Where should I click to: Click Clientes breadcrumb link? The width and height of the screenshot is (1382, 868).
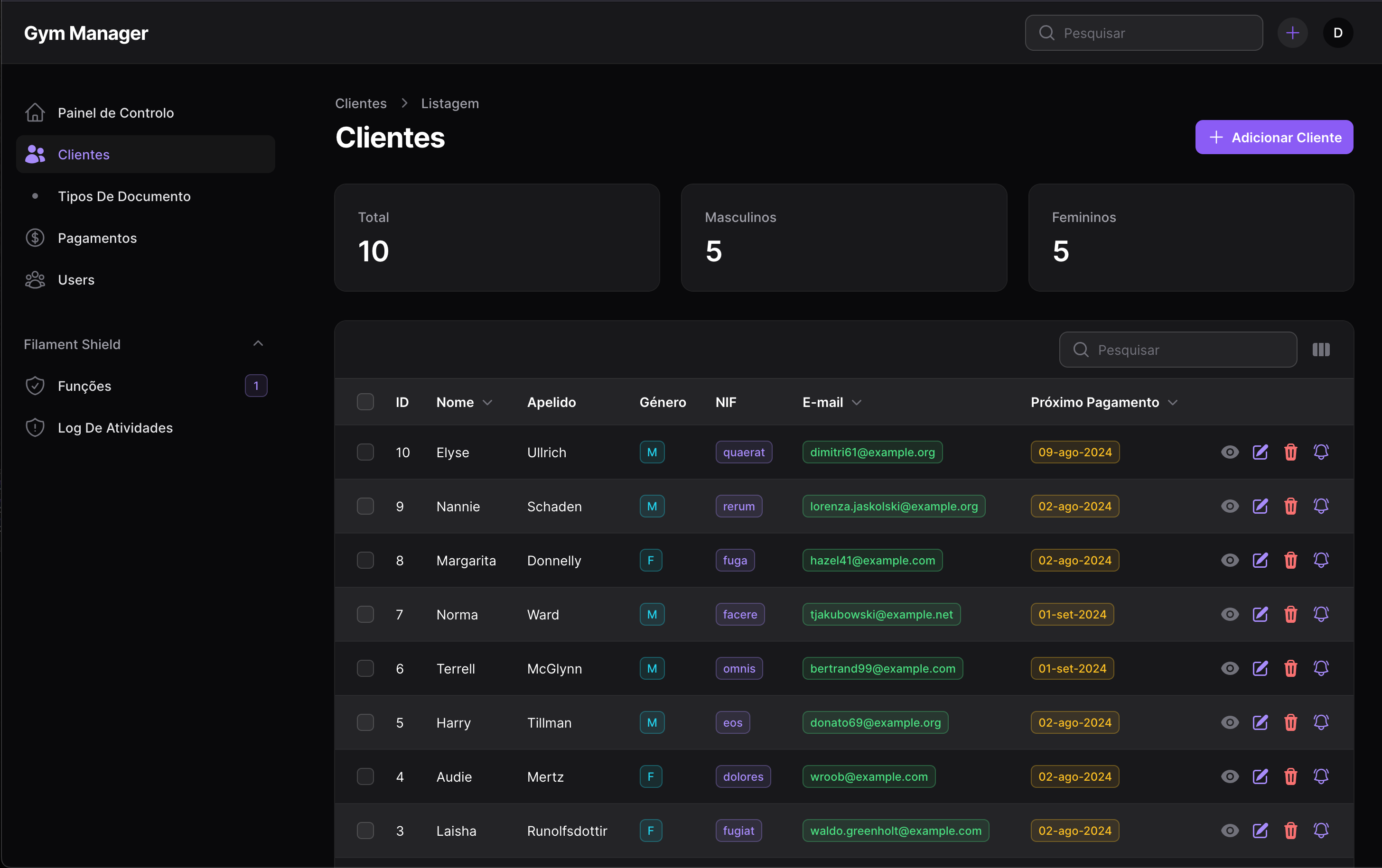point(360,103)
